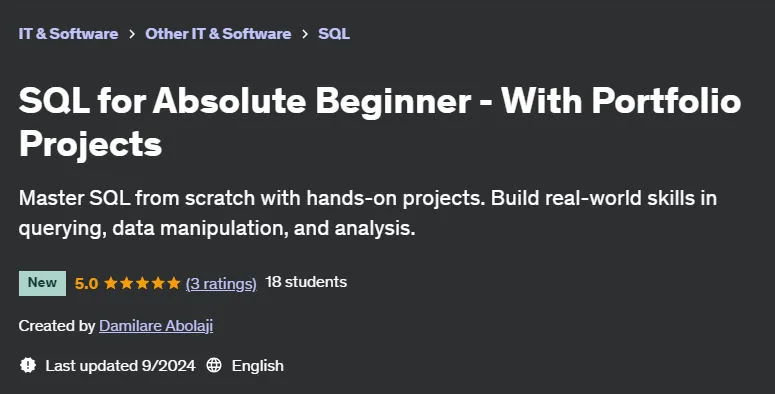Open Other IT & Software breadcrumb
Viewport: 775px width, 394px height.
click(218, 34)
